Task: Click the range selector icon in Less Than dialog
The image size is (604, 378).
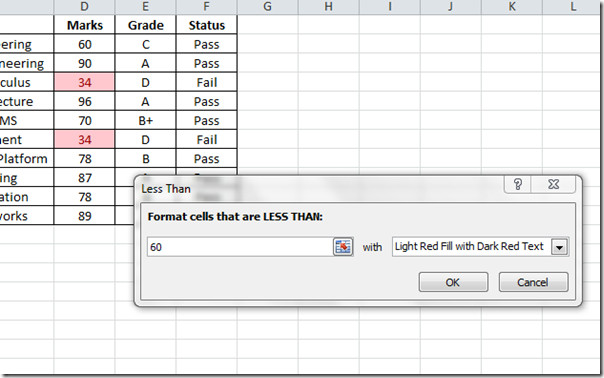Action: pyautogui.click(x=343, y=247)
